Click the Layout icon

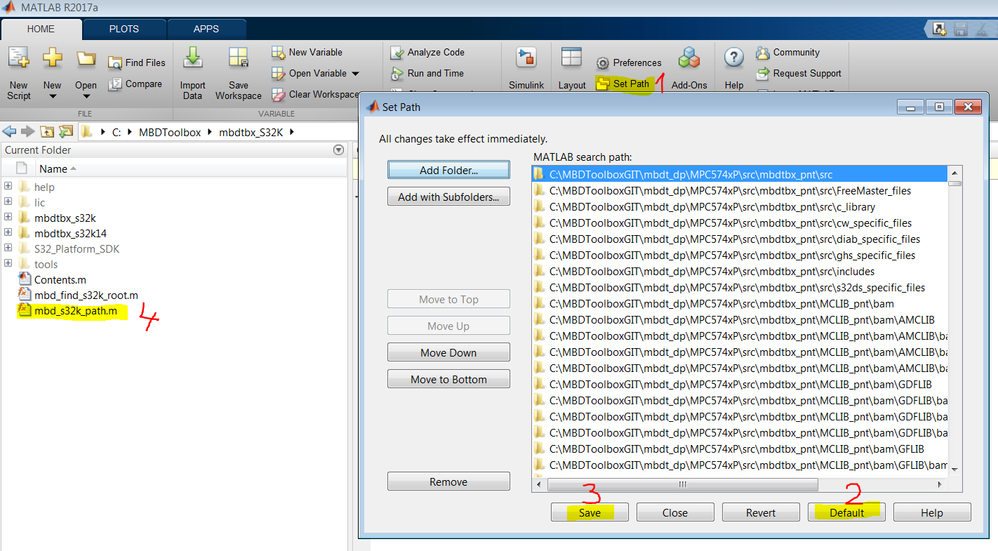(x=572, y=59)
